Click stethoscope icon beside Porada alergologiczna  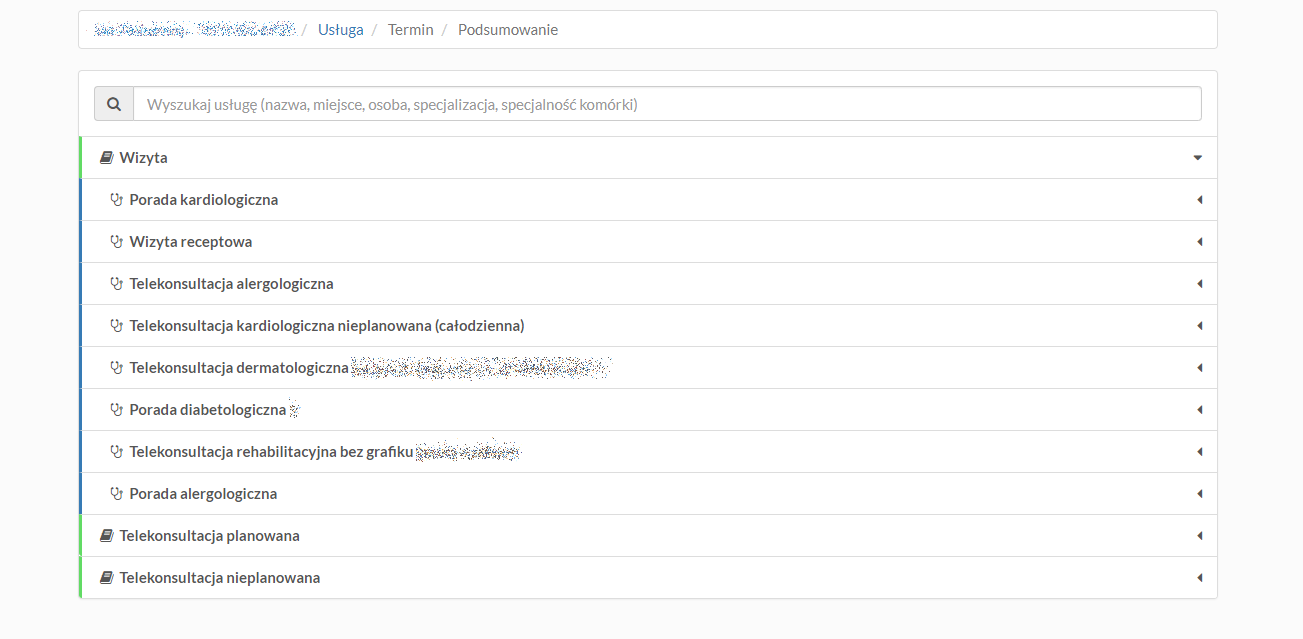click(116, 494)
